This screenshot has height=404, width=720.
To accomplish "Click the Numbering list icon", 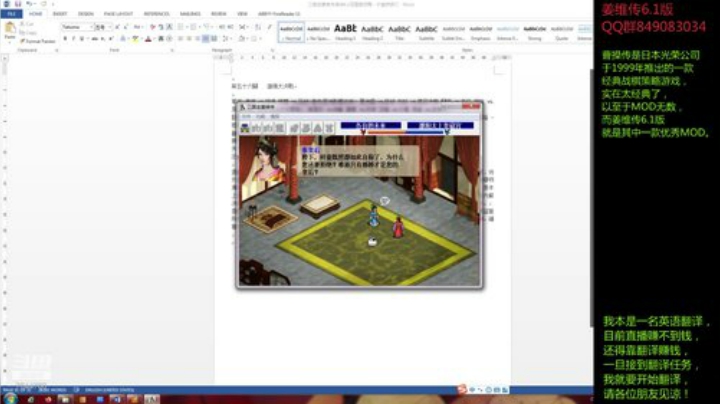I will coord(194,27).
